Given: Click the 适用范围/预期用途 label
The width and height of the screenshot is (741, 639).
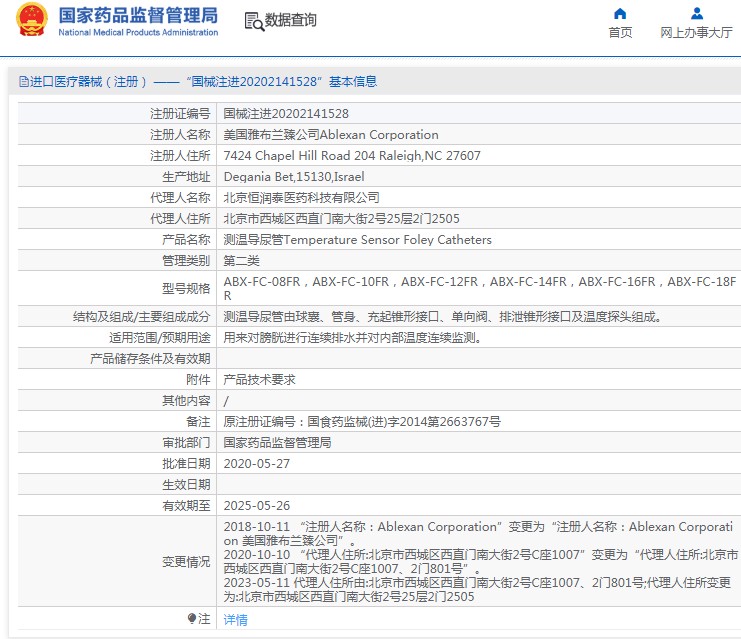Looking at the screenshot, I should [x=159, y=337].
